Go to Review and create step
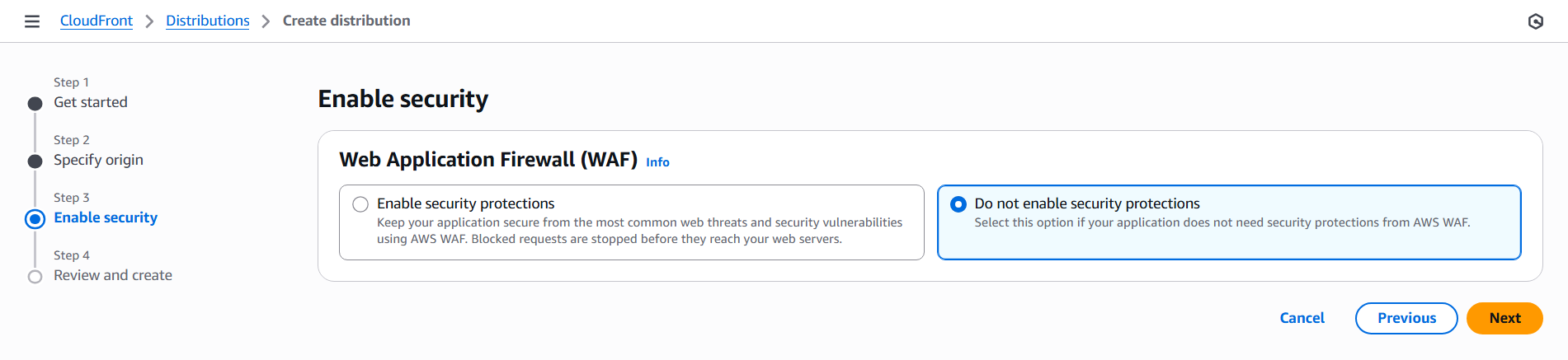 [113, 275]
